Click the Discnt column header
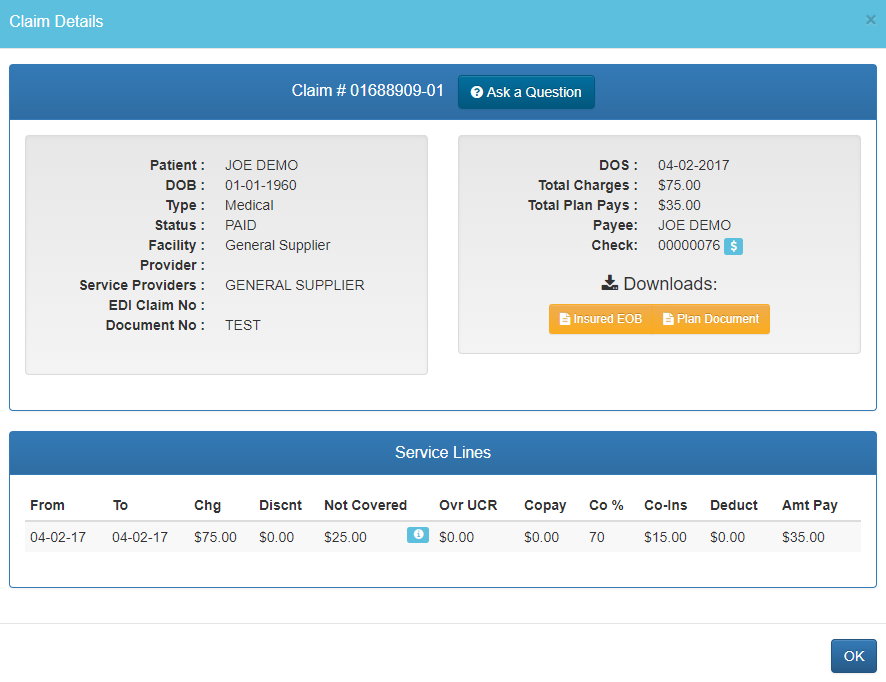The height and width of the screenshot is (682, 886). (x=280, y=505)
